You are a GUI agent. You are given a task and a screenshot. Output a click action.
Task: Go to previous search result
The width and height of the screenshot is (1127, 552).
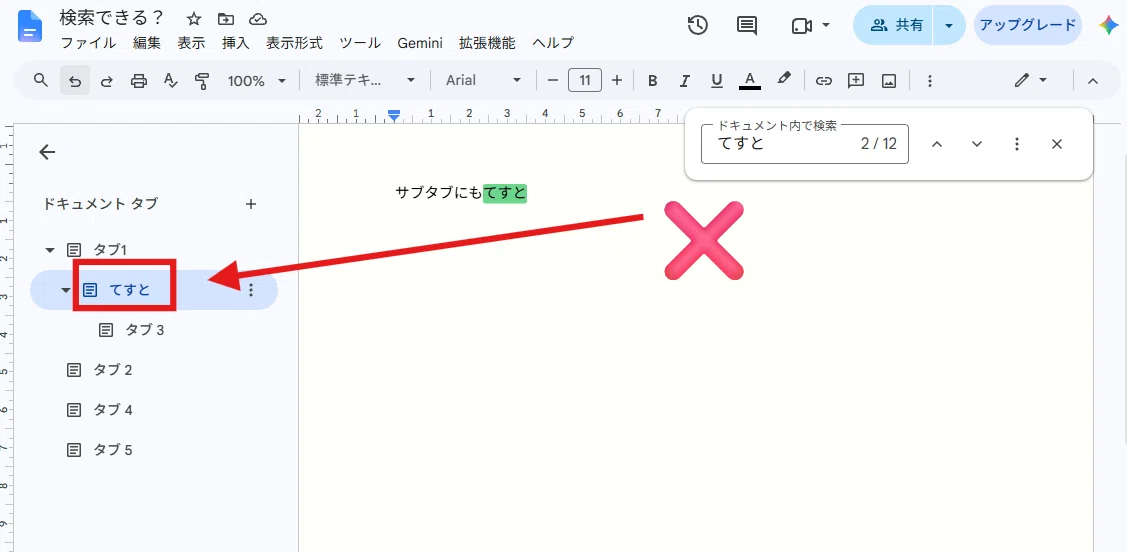coord(937,144)
